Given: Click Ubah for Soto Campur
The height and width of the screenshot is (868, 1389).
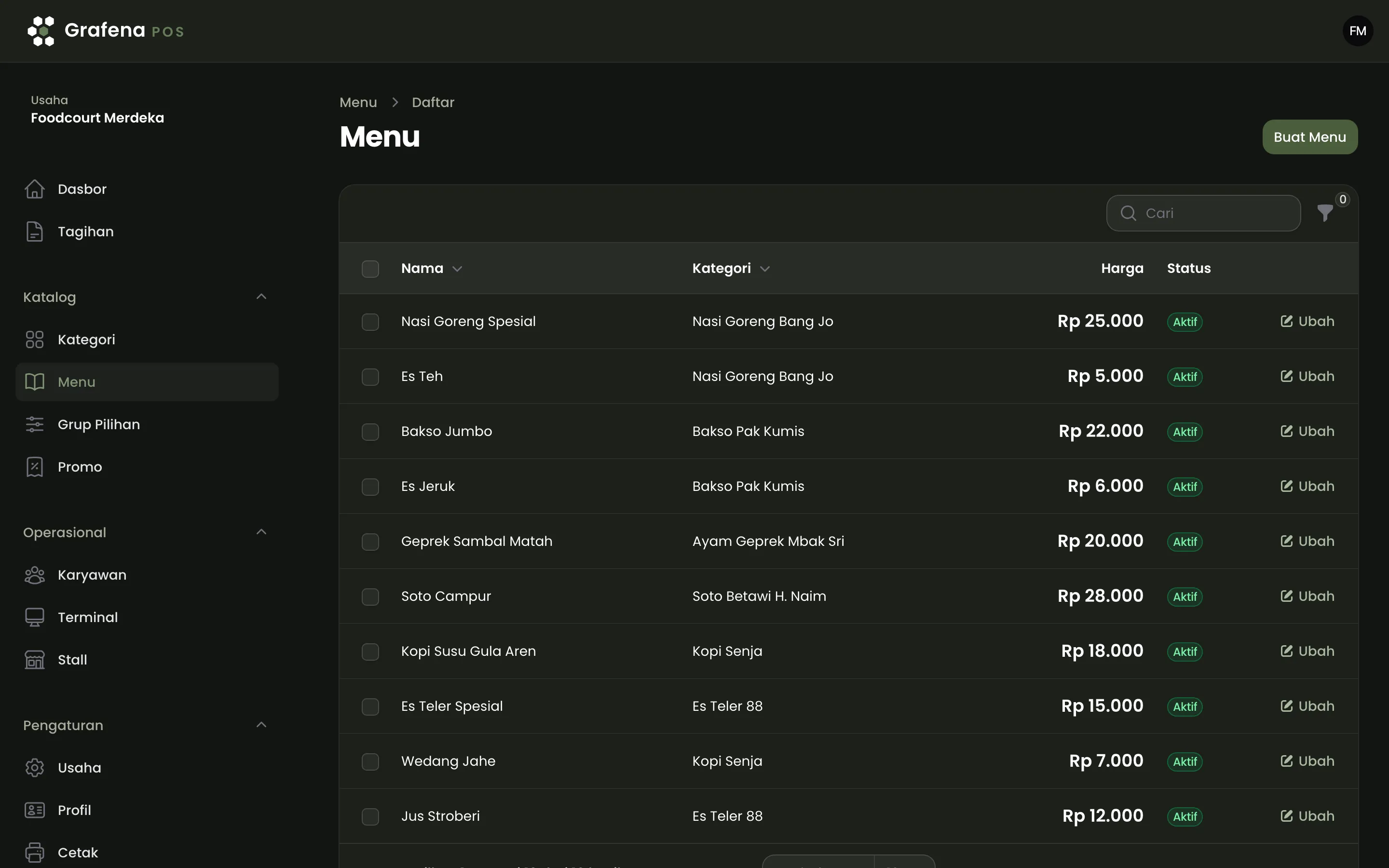Looking at the screenshot, I should tap(1307, 596).
